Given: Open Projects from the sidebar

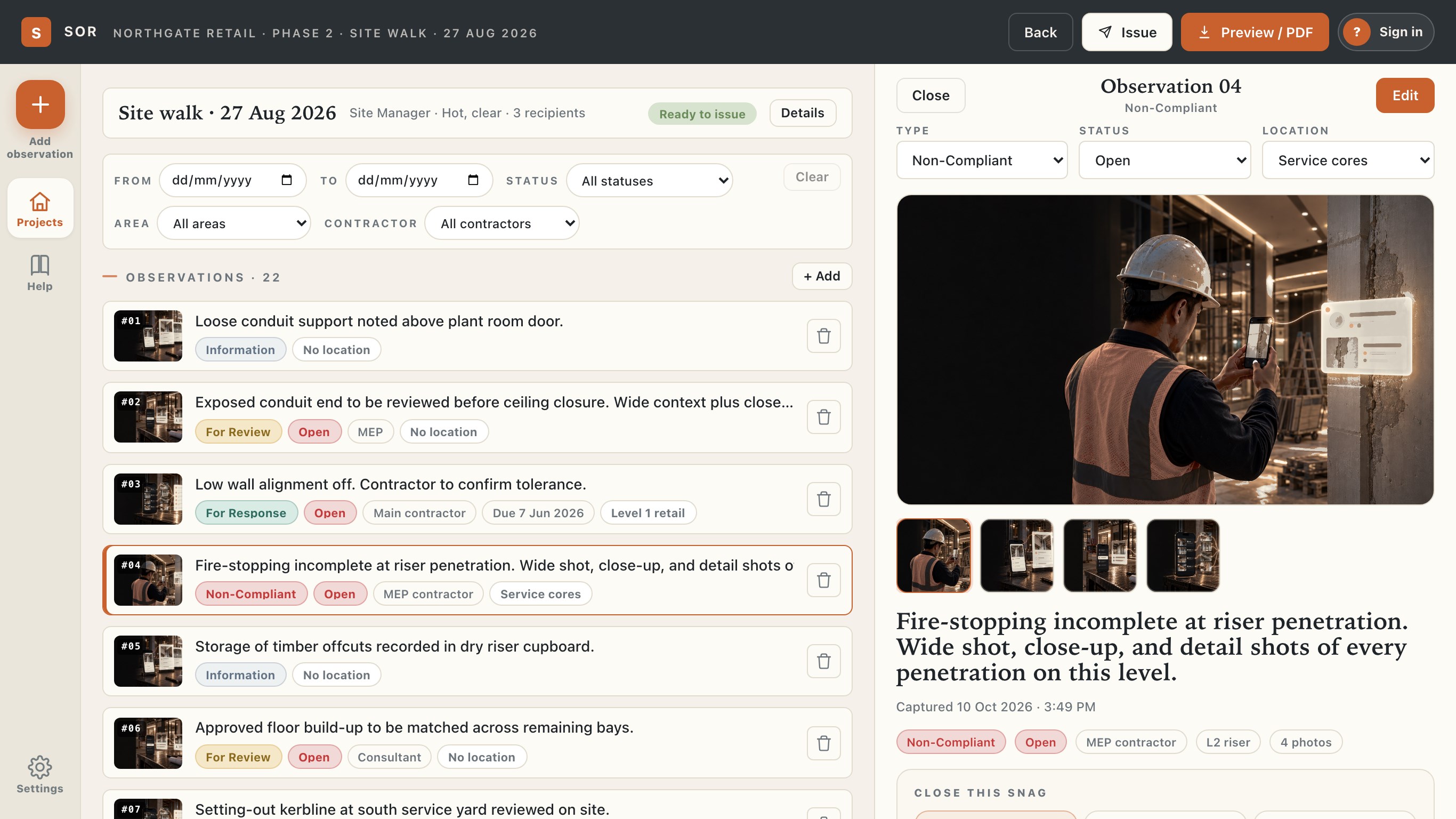Looking at the screenshot, I should 40,208.
